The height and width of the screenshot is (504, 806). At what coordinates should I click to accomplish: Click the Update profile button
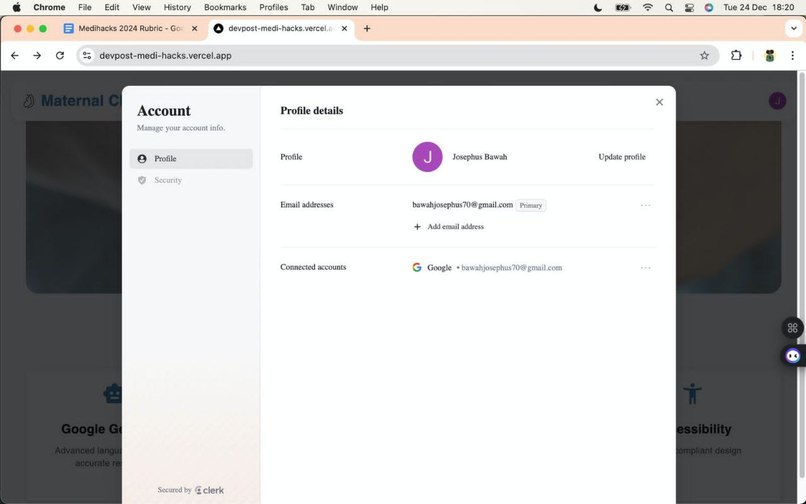click(x=621, y=157)
